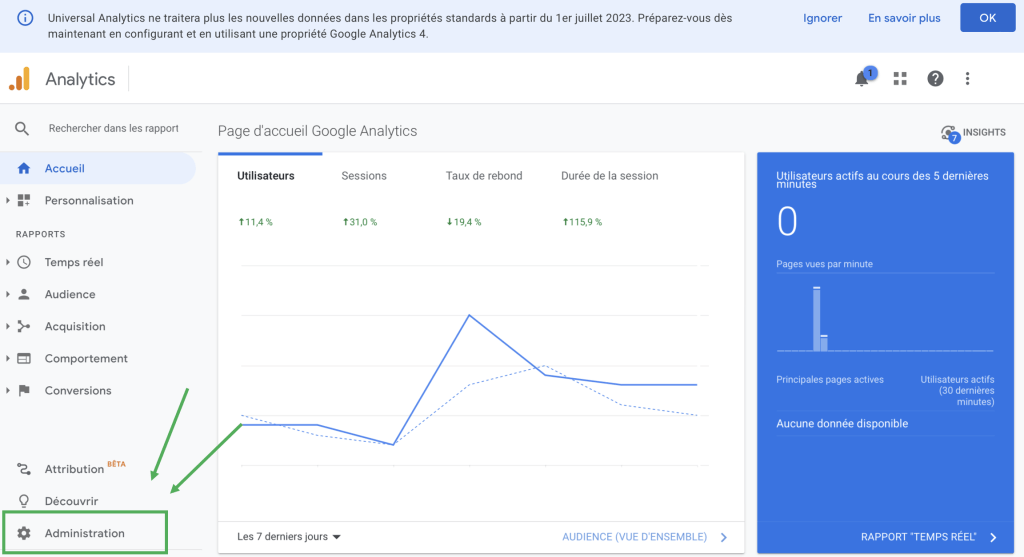Expand the Temps réel section arrow

[8, 262]
